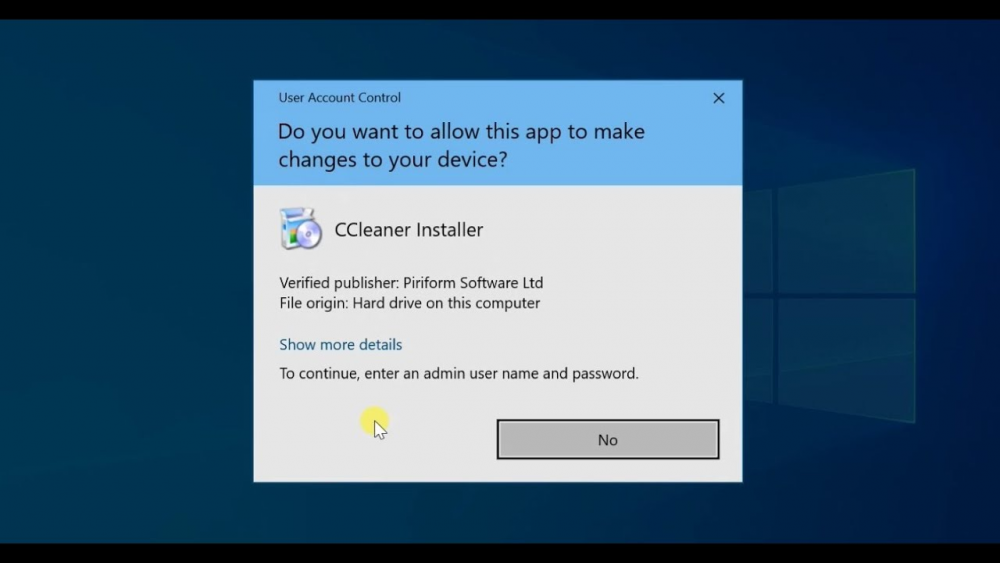The image size is (1000, 563).
Task: Click 'Verified publisher: Piriform Software Ltd' text
Action: (x=411, y=282)
